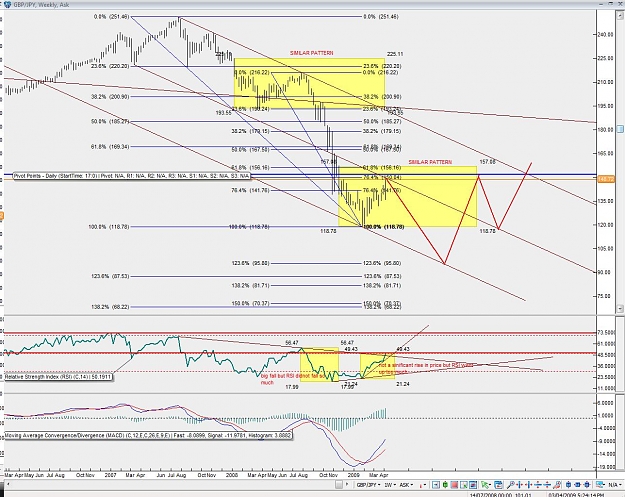Open the red candle chart-type dropdown
The width and height of the screenshot is (625, 497).
click(x=423, y=485)
